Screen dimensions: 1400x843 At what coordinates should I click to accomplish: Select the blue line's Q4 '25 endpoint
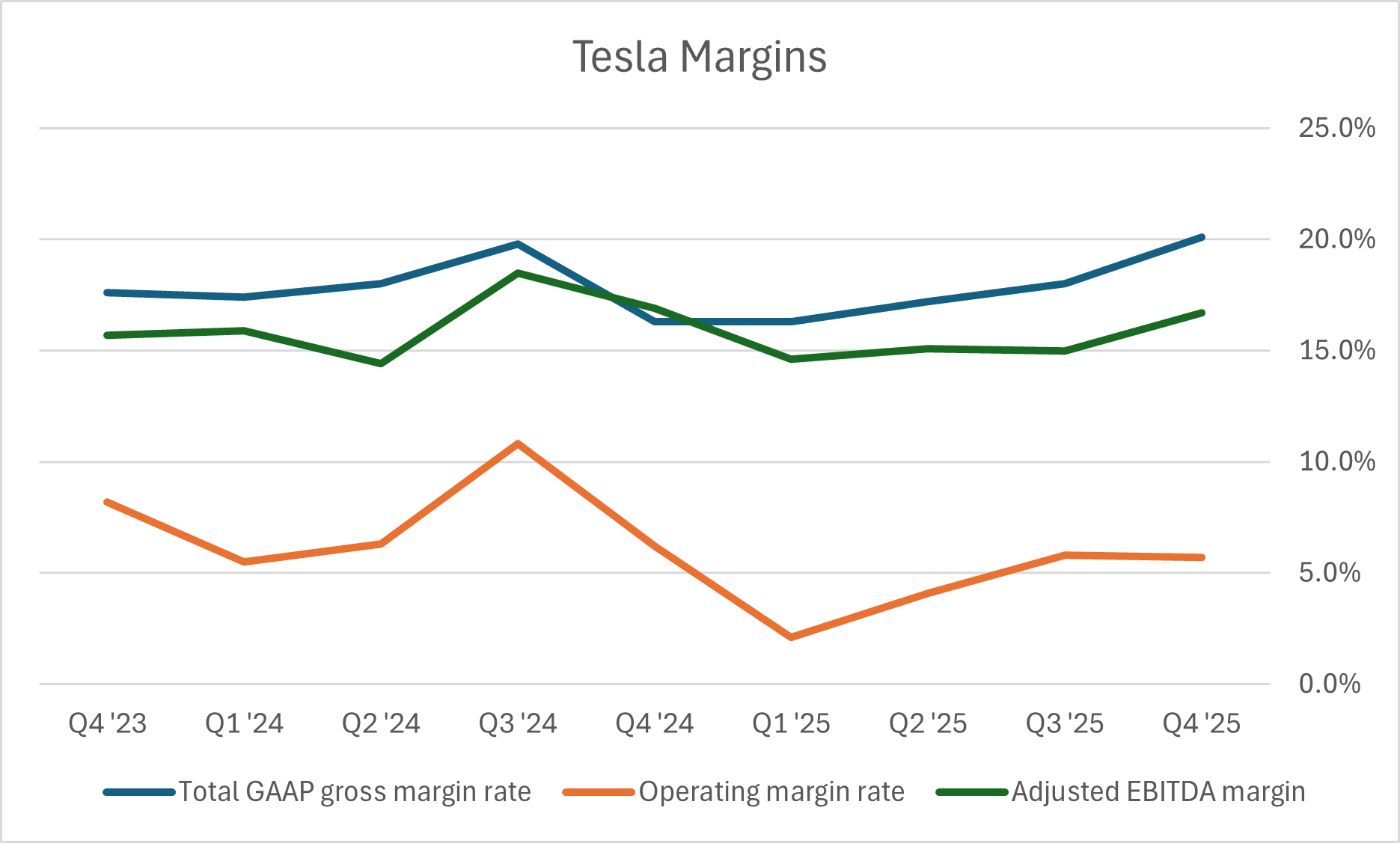[1201, 237]
